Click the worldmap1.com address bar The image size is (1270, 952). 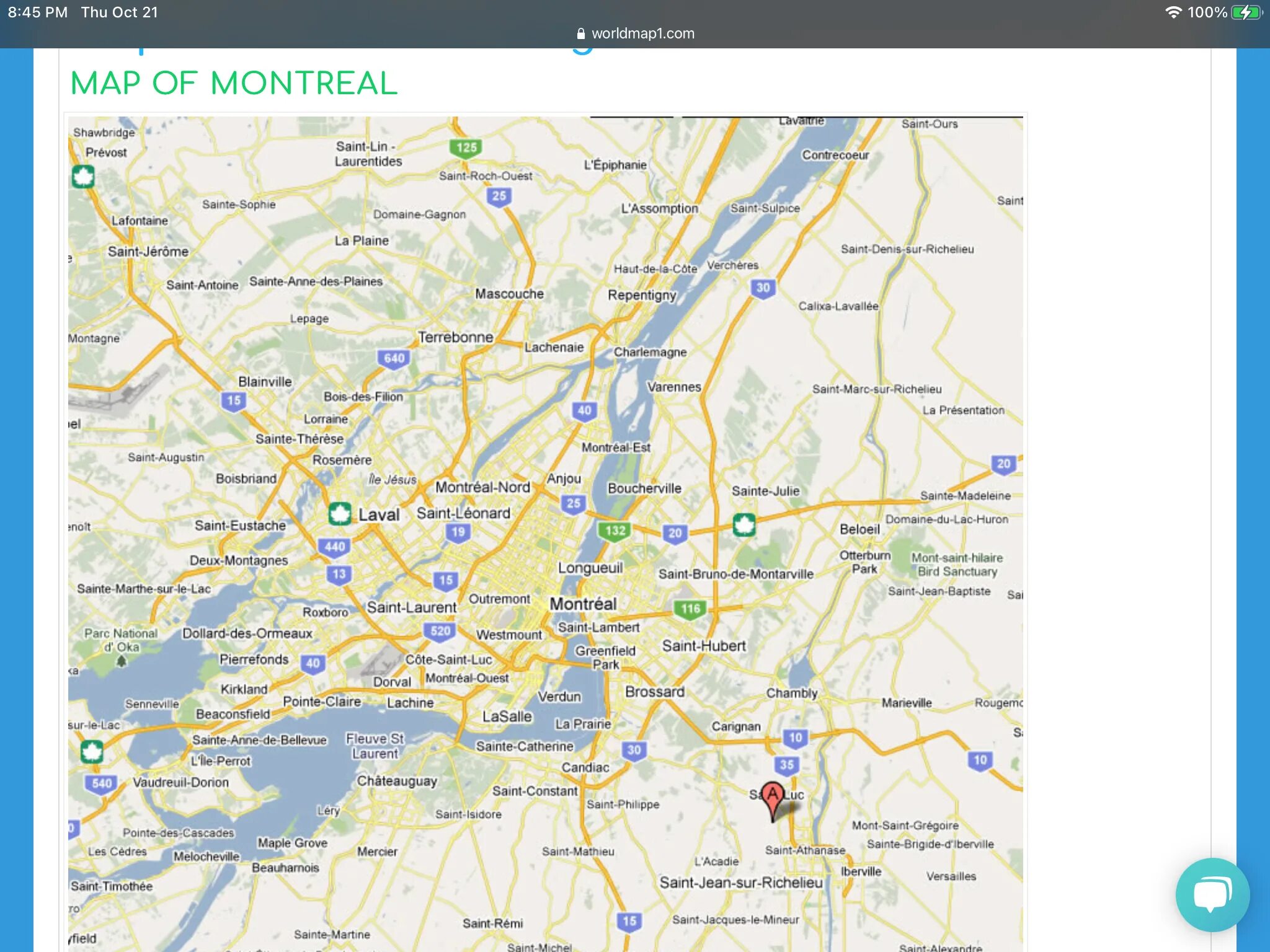642,33
